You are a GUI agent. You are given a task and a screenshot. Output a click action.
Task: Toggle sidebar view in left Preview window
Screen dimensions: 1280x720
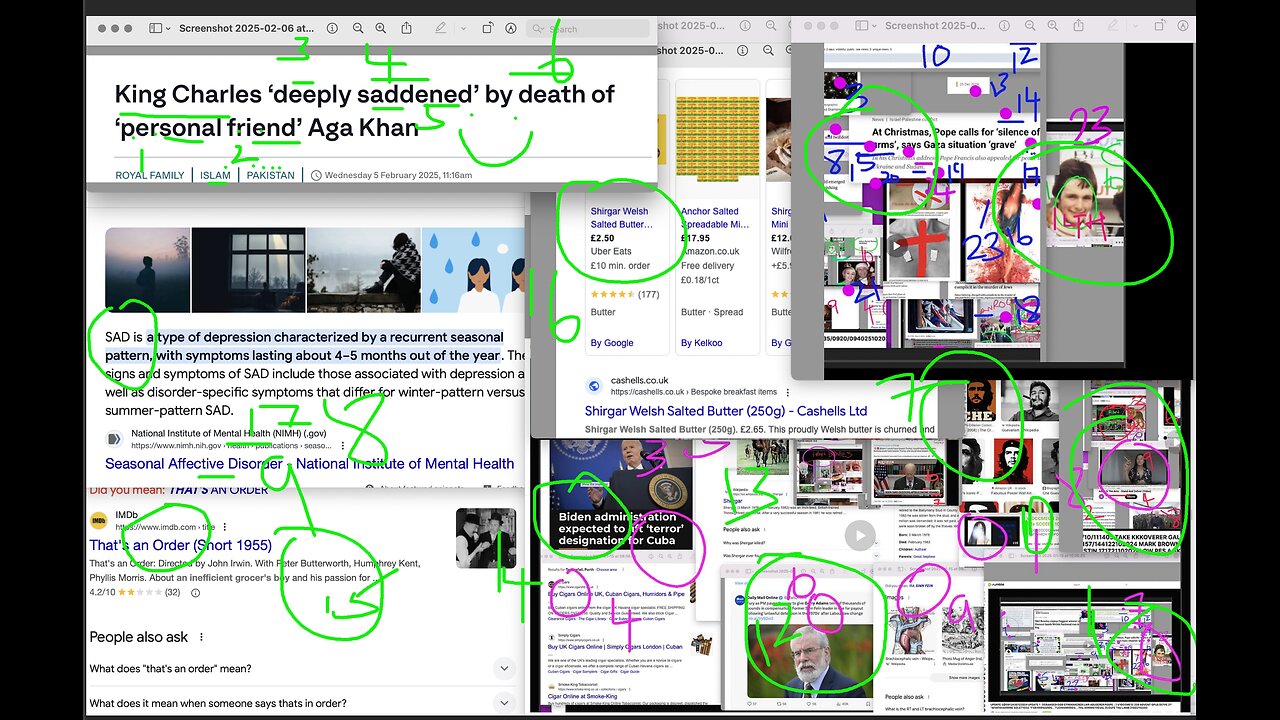(155, 29)
